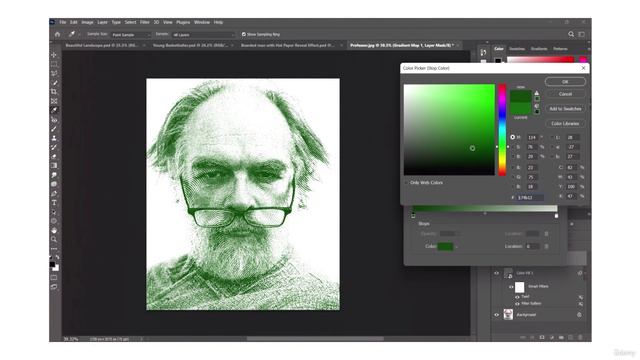Select the Move tool
Image resolution: width=640 pixels, height=360 pixels.
54,55
